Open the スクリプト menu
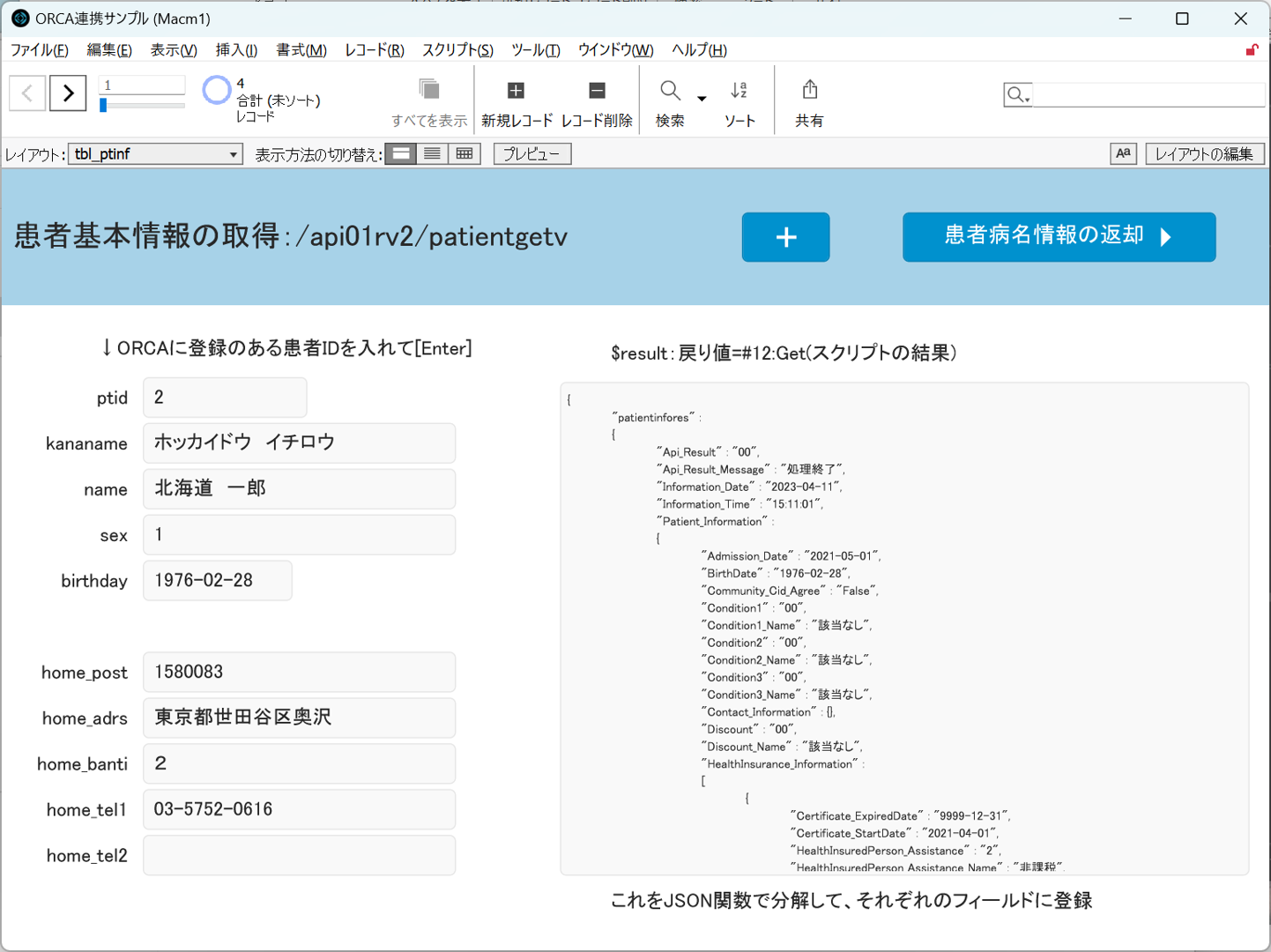 (457, 50)
